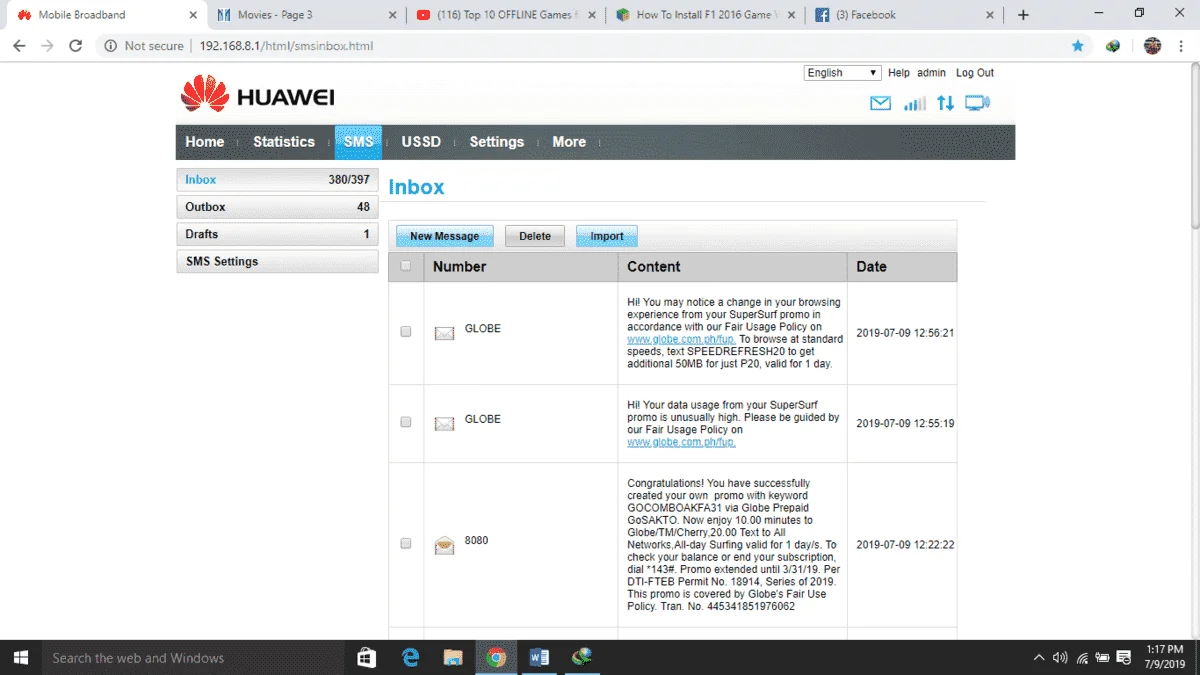1200x675 pixels.
Task: Click the Help link
Action: point(899,73)
